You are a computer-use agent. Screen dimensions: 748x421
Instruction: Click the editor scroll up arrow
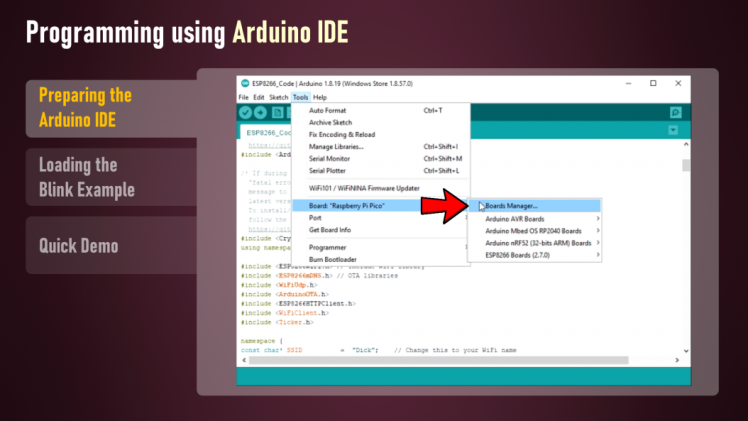pyautogui.click(x=686, y=144)
